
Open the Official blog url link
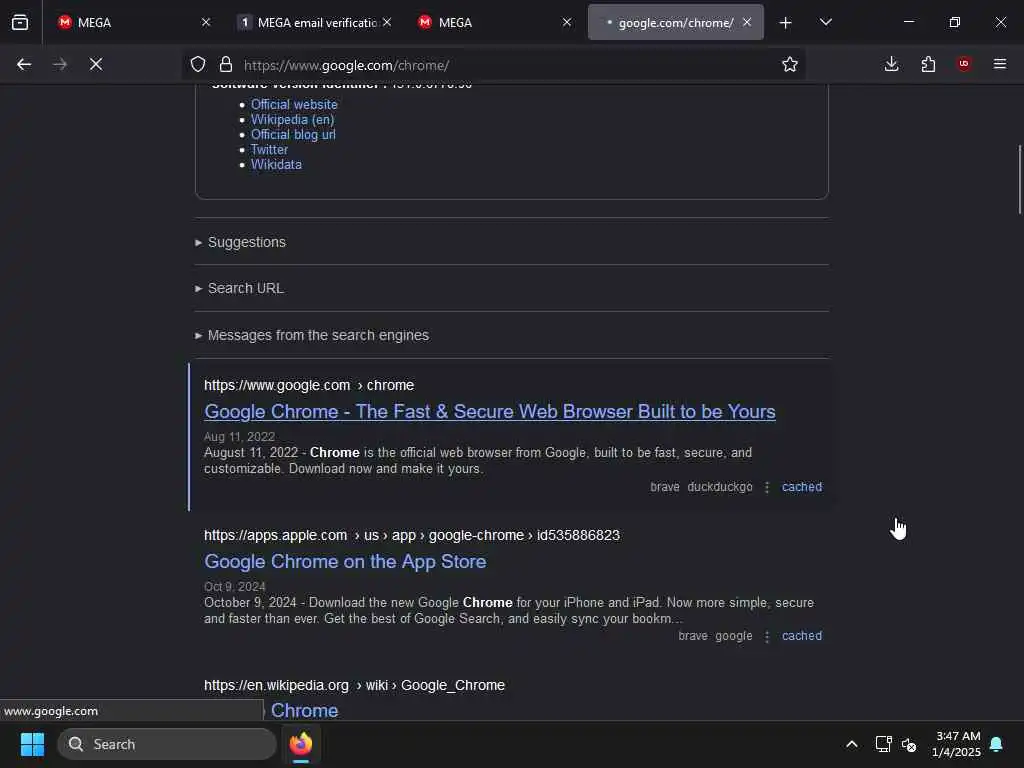[293, 135]
